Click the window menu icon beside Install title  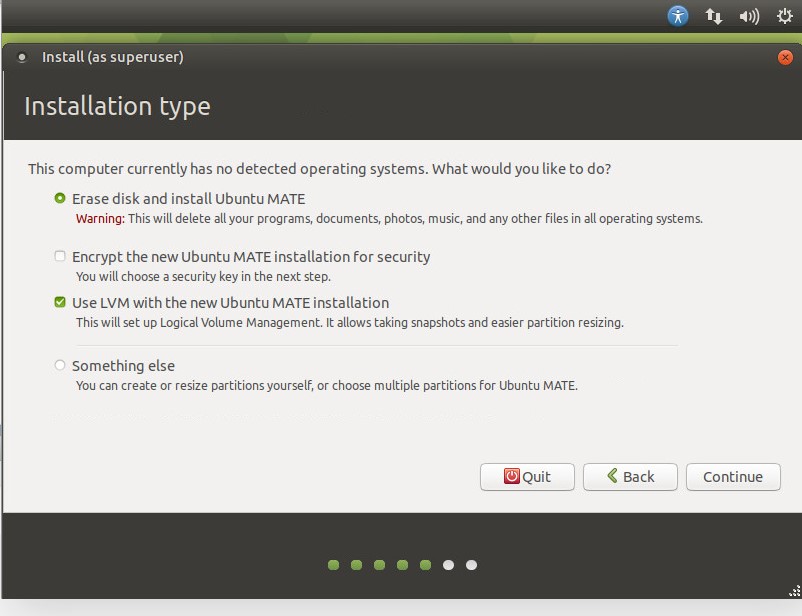(x=23, y=58)
